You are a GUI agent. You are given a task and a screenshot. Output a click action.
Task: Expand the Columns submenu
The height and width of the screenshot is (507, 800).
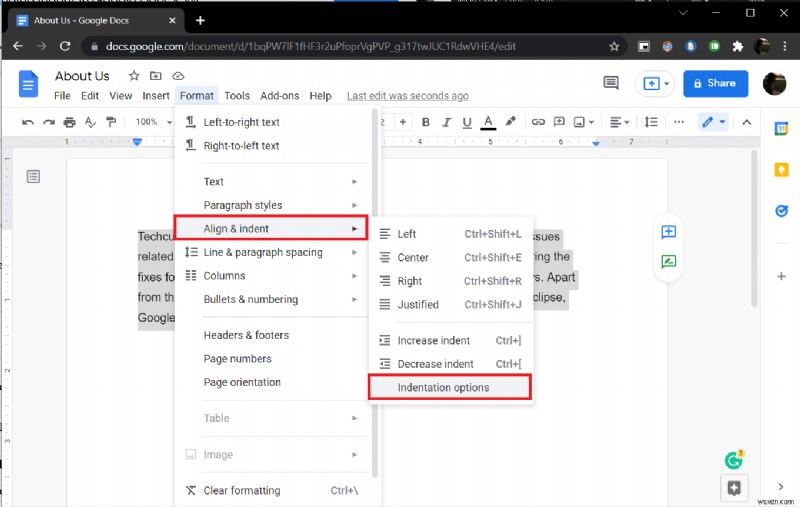tap(271, 276)
